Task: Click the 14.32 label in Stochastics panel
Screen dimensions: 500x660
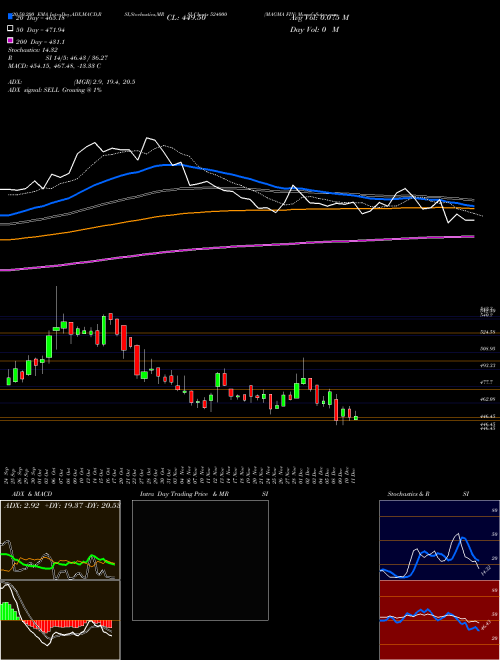Action: [486, 571]
